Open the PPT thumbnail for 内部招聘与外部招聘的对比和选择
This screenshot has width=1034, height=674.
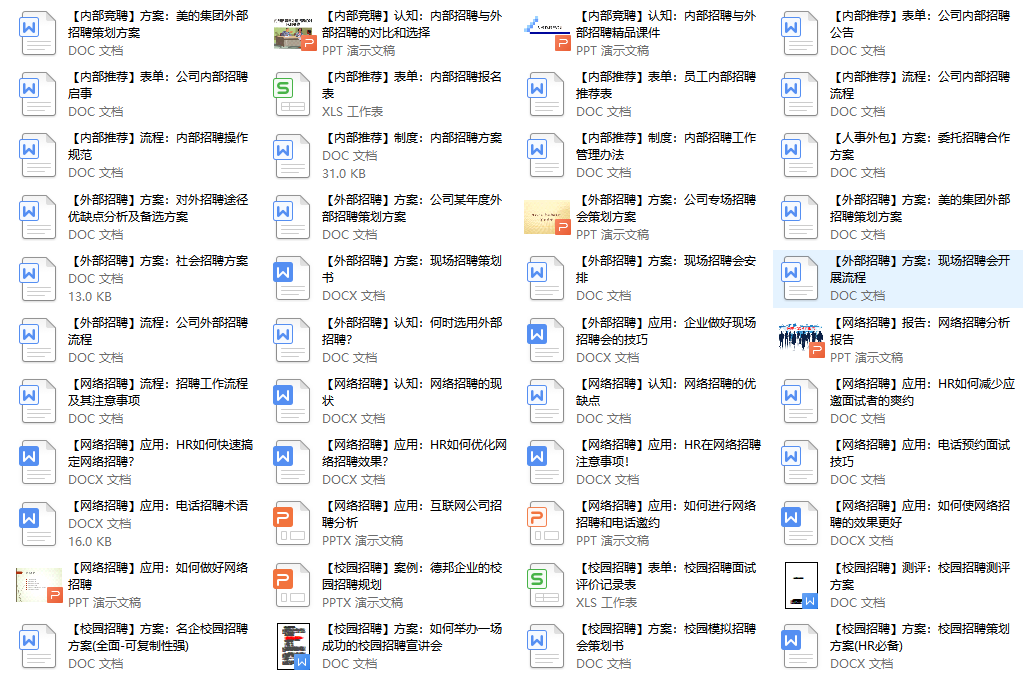(295, 34)
